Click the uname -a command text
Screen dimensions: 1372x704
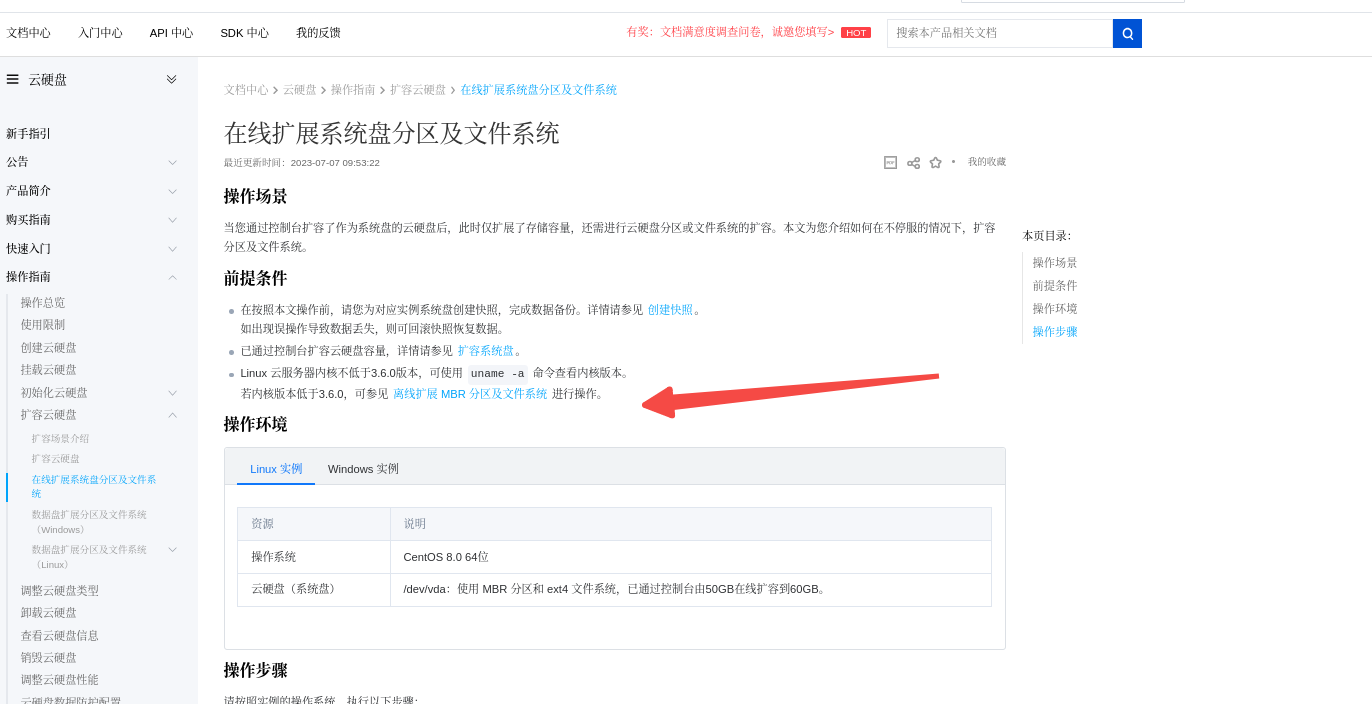pyautogui.click(x=498, y=374)
